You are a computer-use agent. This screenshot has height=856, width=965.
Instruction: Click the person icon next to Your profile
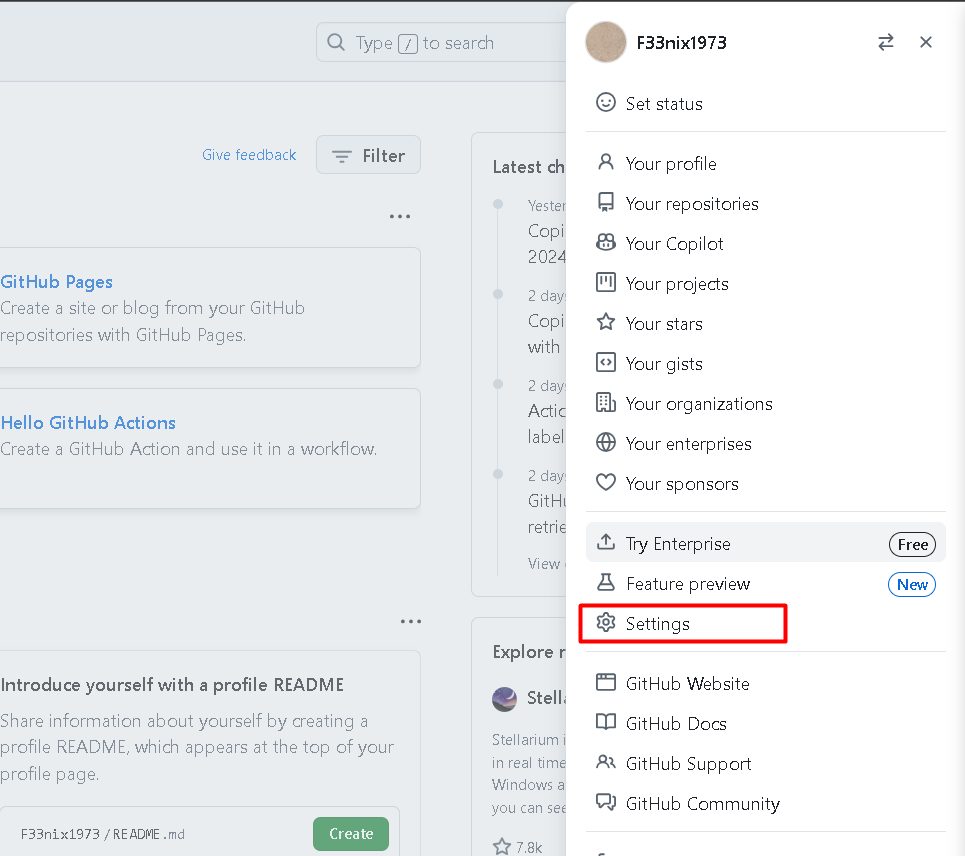click(x=606, y=162)
